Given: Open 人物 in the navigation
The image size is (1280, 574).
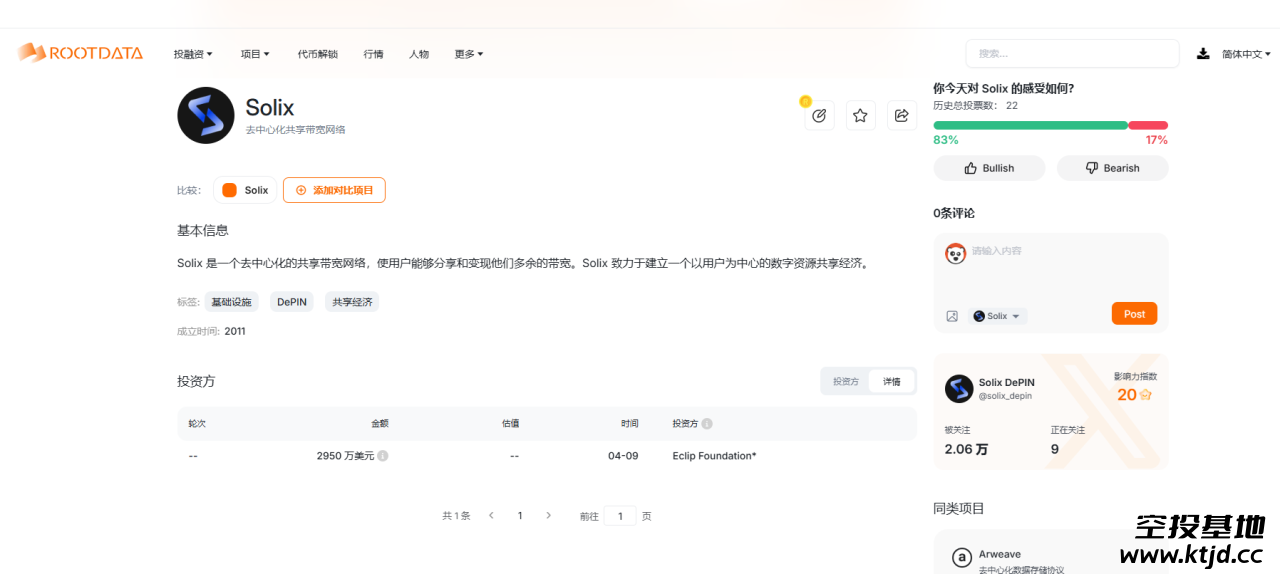Looking at the screenshot, I should 419,54.
